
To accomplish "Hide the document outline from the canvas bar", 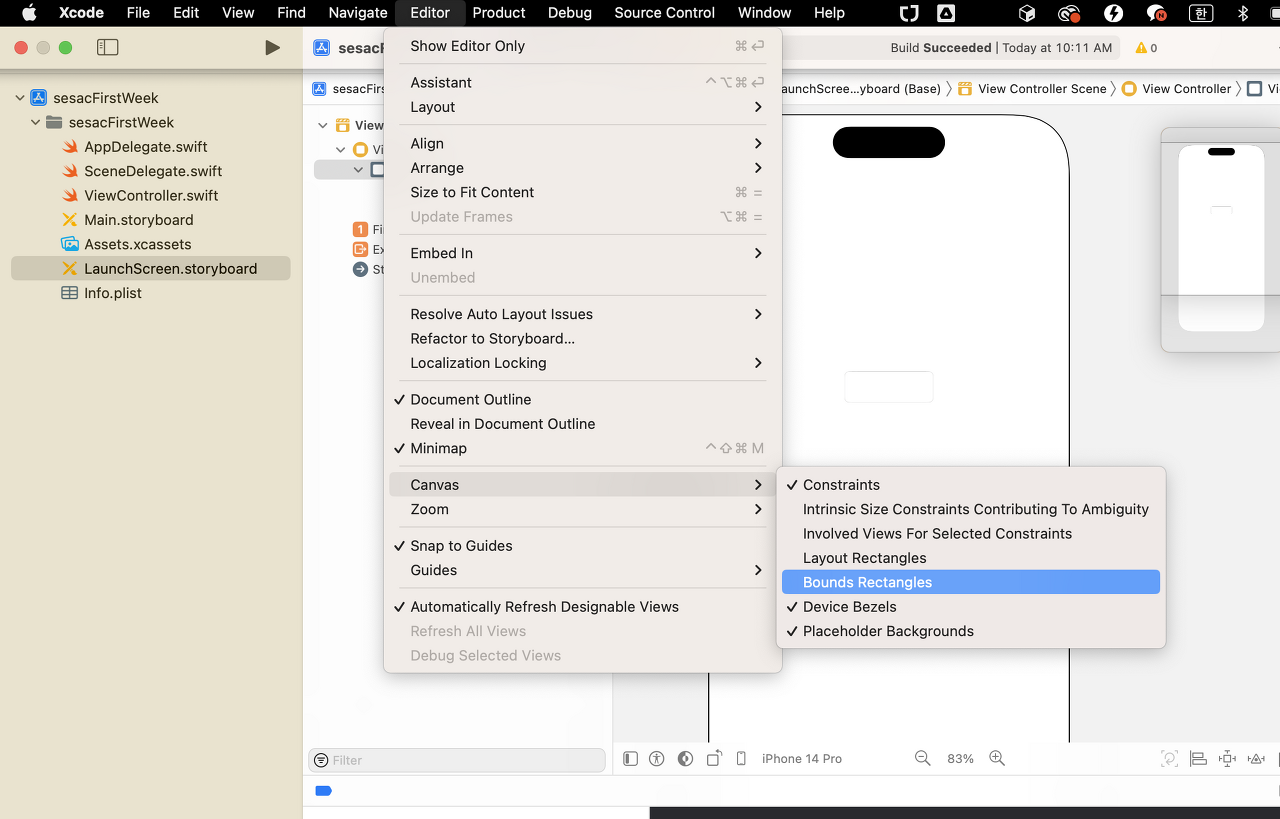I will [x=630, y=758].
